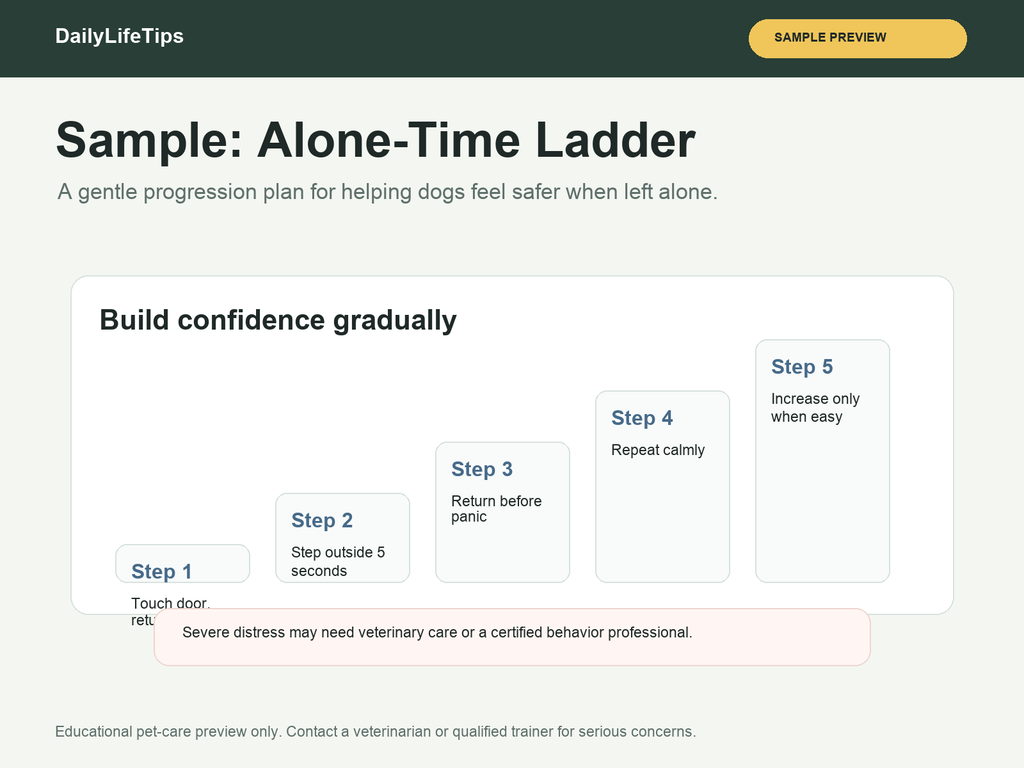Image resolution: width=1024 pixels, height=768 pixels.
Task: Select the Step 3 card
Action: click(503, 512)
